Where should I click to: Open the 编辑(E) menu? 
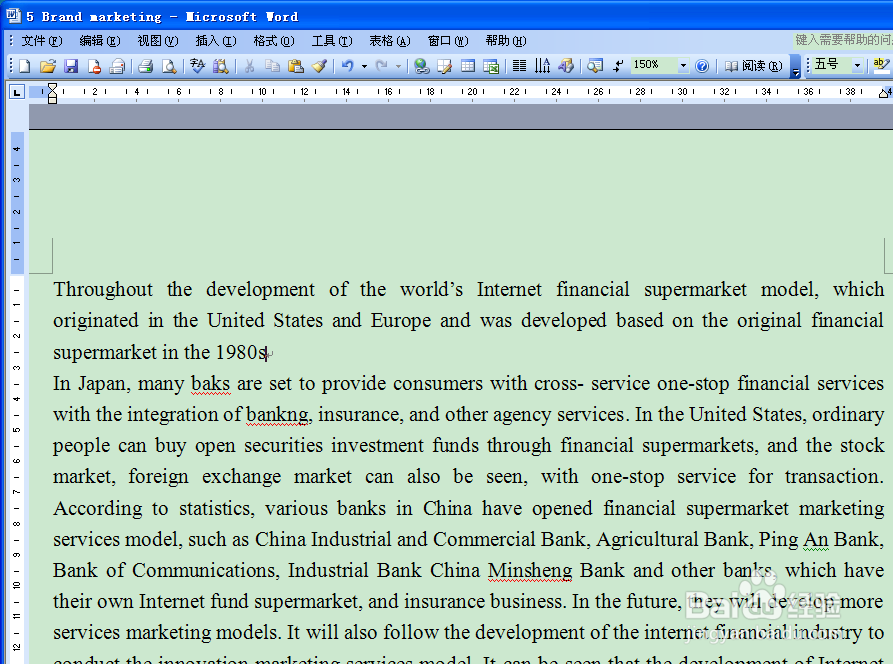tap(100, 41)
